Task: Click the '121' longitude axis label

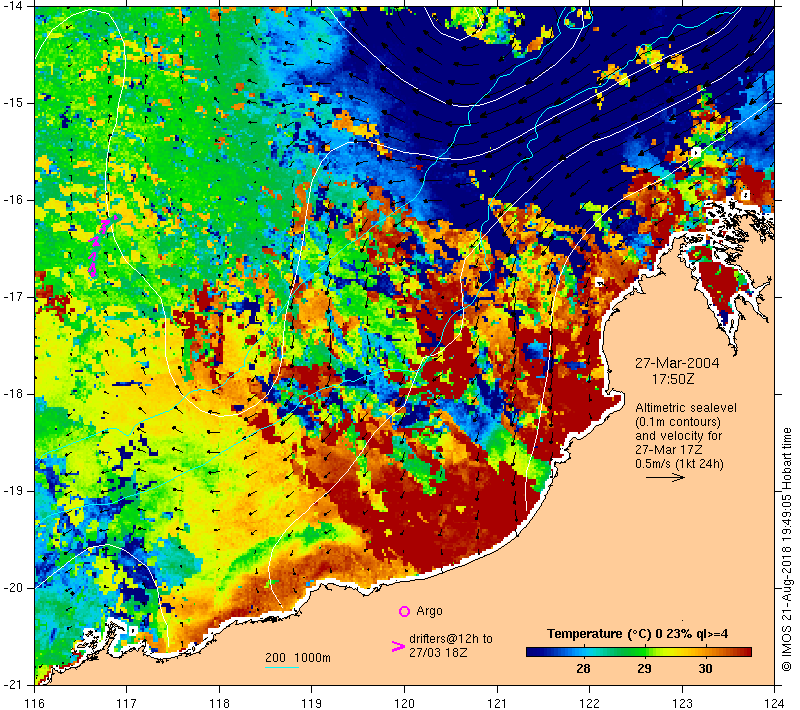Action: 497,703
